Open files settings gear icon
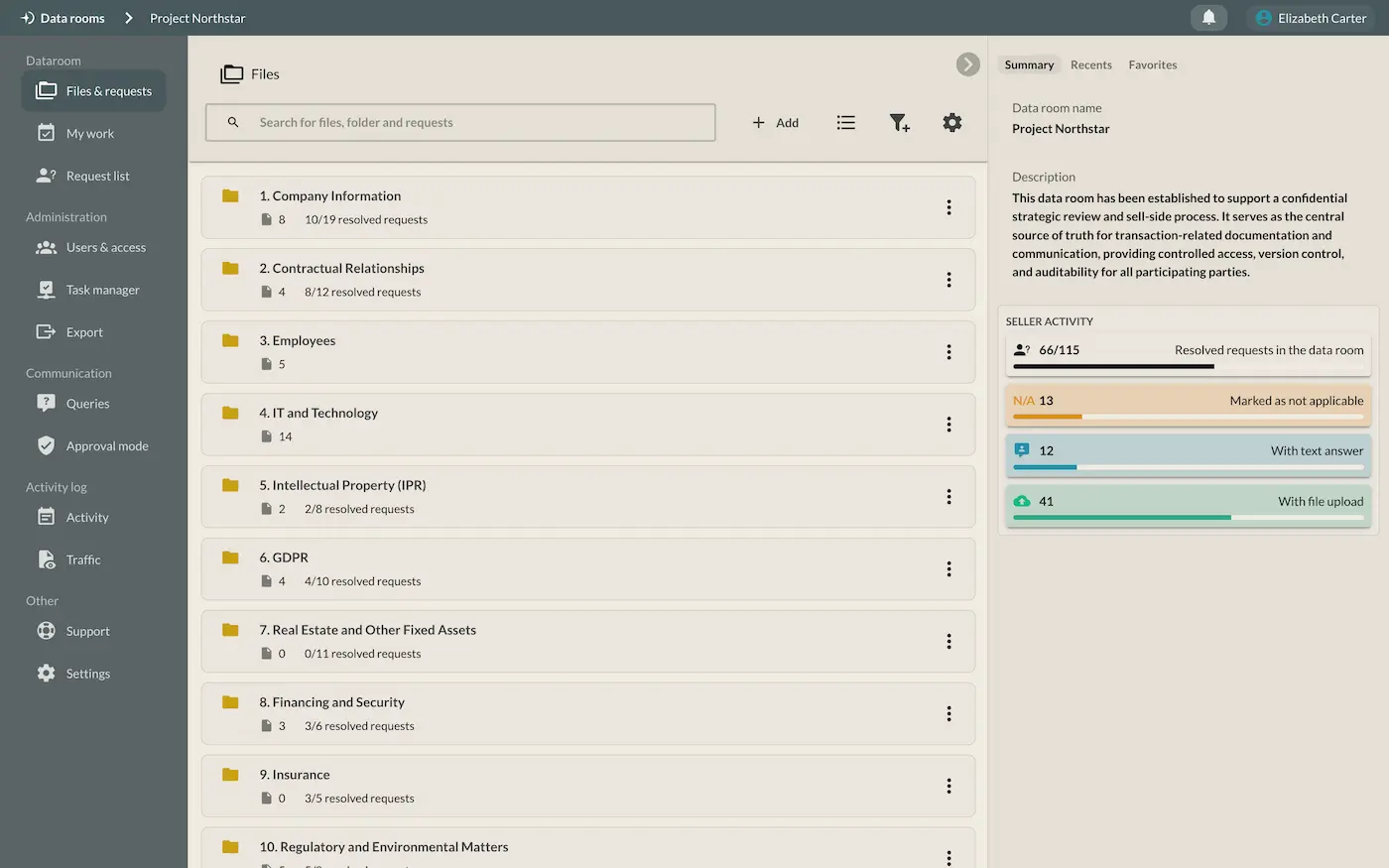The width and height of the screenshot is (1389, 868). (952, 122)
